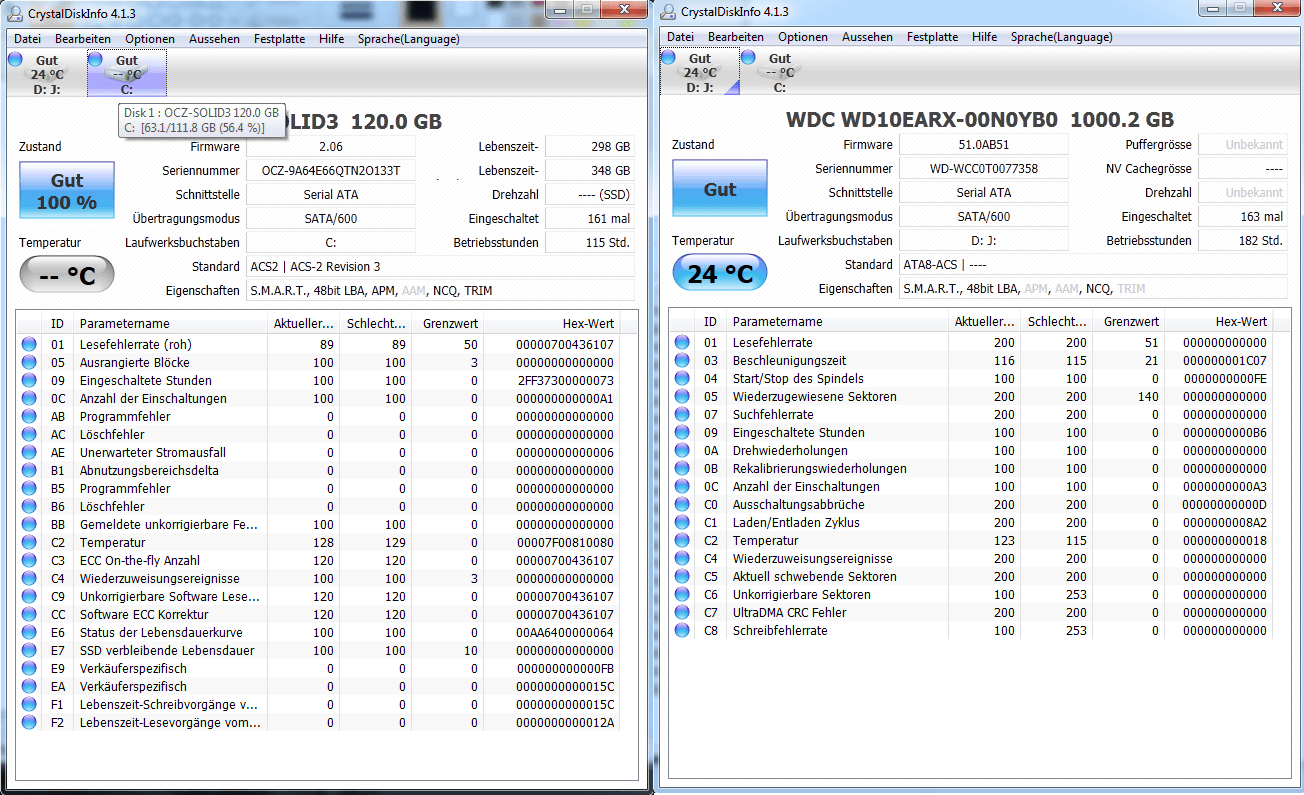
Task: Select Wiederzugewiesene Sektoren row in right list
Action: coord(972,397)
